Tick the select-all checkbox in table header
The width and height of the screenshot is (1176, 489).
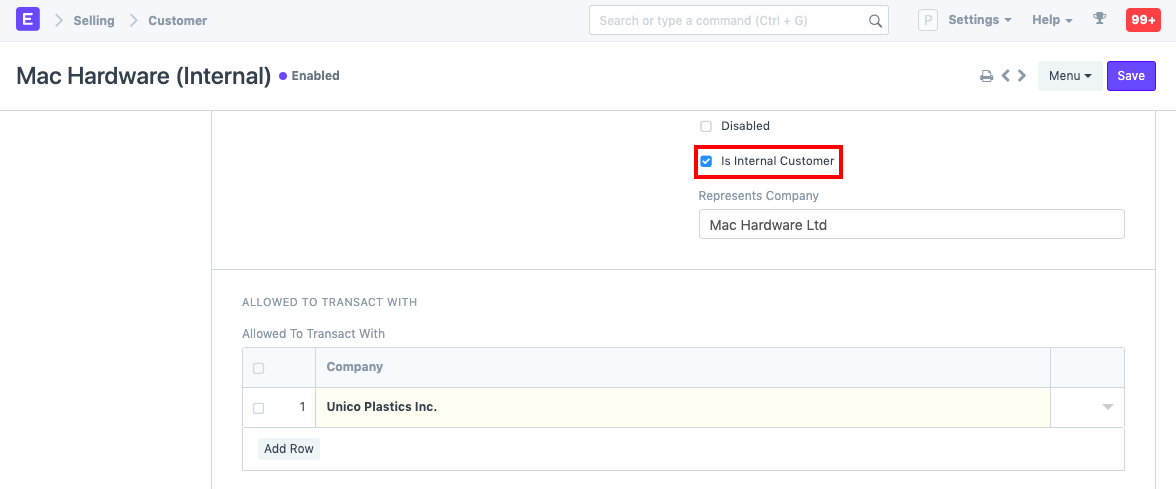tap(259, 368)
